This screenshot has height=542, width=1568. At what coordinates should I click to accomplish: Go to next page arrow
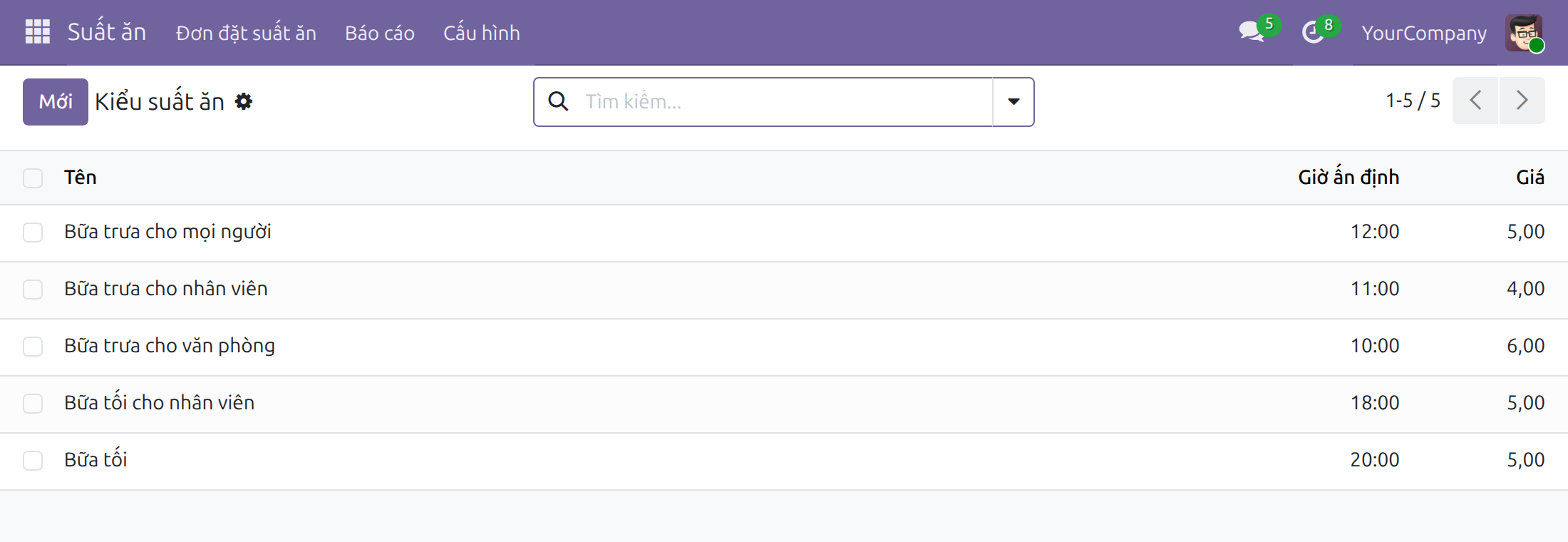[x=1522, y=101]
